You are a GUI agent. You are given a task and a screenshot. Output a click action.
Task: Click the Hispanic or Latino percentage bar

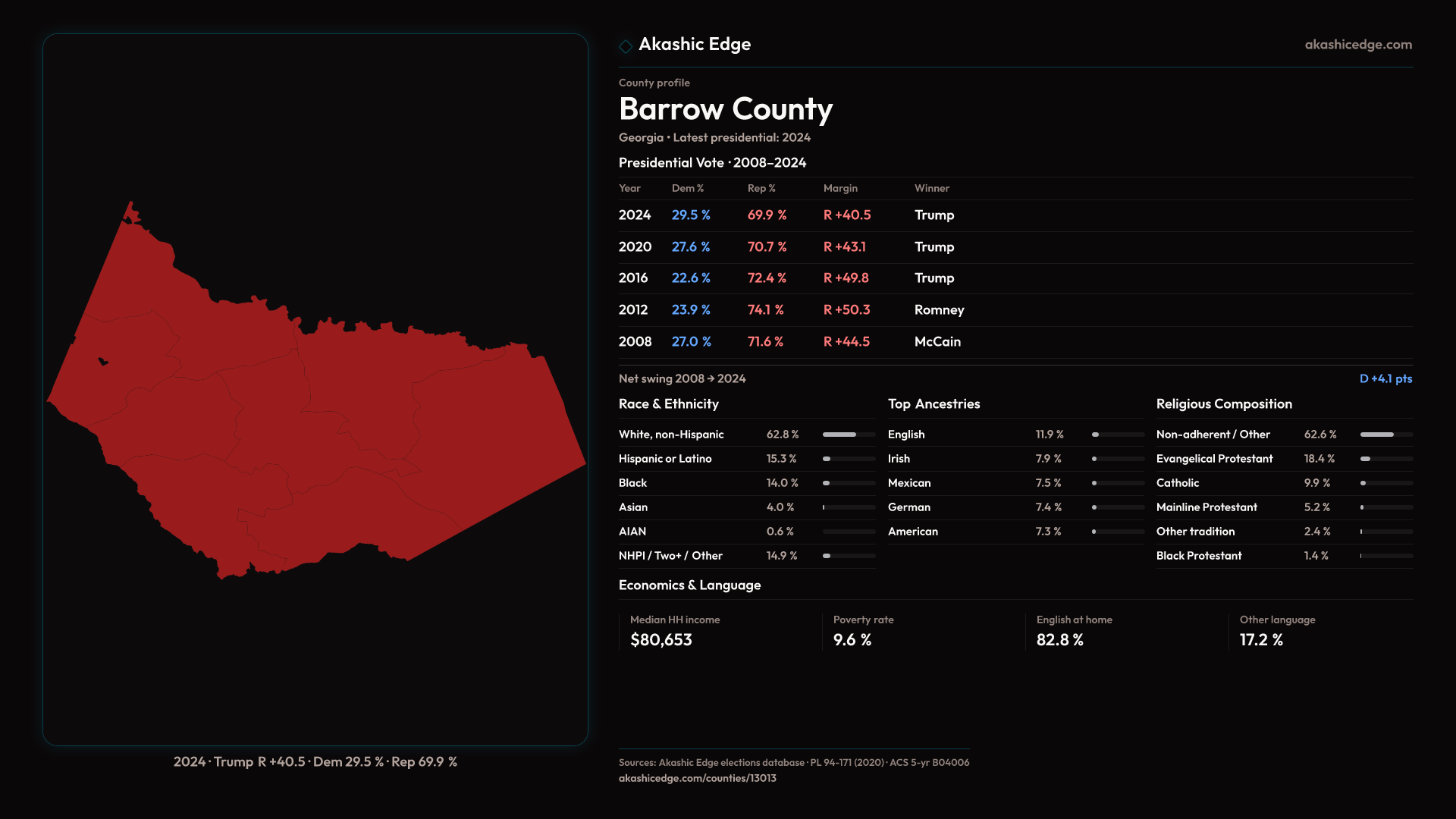(849, 459)
